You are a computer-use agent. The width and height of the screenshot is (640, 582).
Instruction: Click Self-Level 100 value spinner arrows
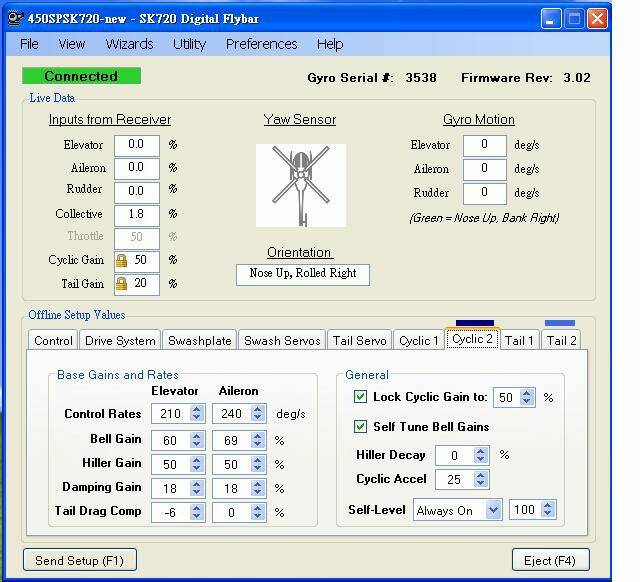point(548,509)
